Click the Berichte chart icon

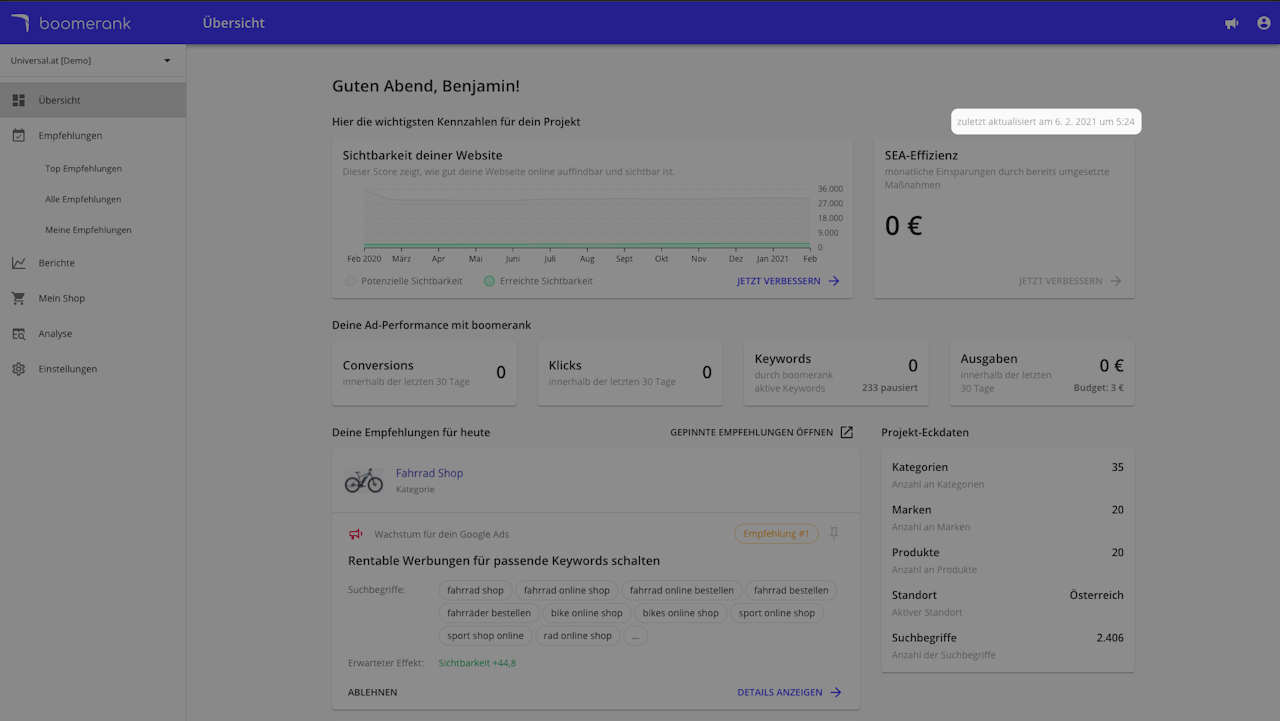pos(19,263)
